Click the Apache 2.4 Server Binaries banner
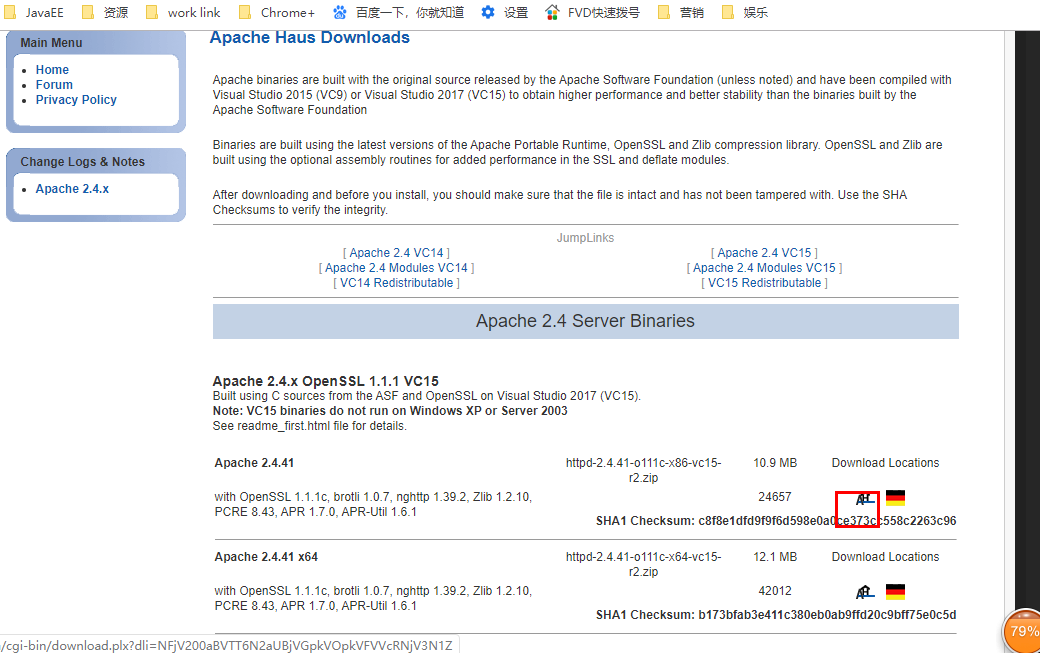Viewport: 1040px width, 653px height. point(586,322)
